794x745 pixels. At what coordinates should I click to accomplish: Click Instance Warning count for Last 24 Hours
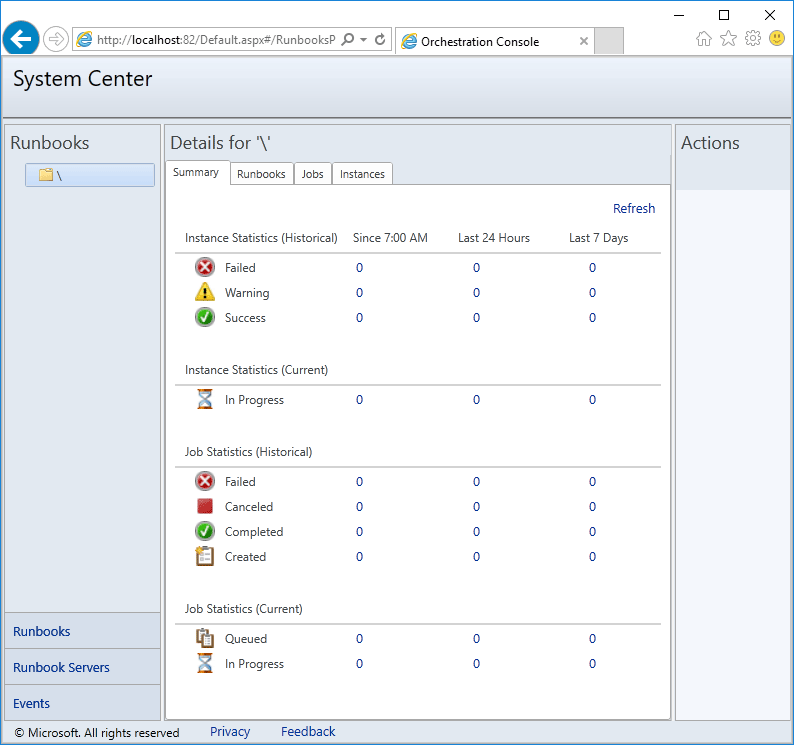tap(476, 292)
